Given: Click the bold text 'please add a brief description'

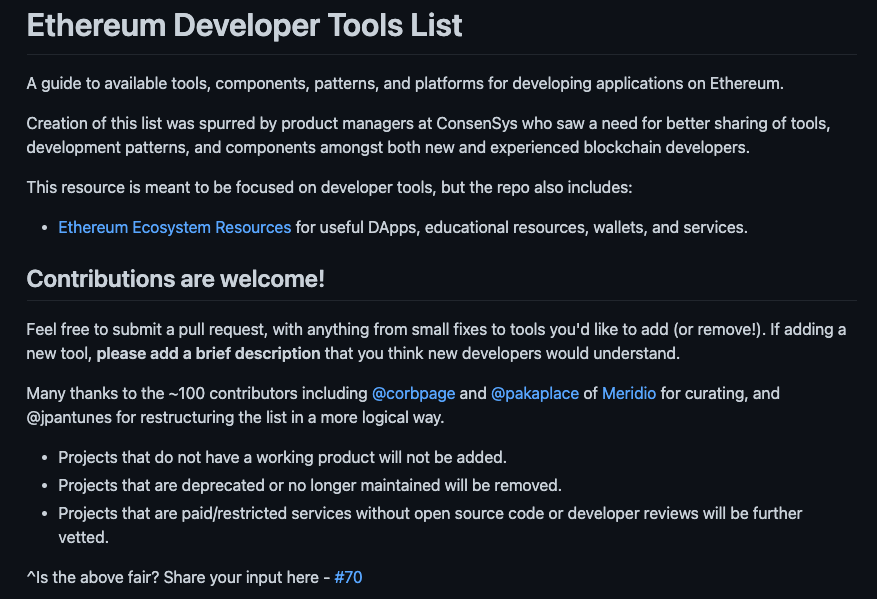Looking at the screenshot, I should click(x=208, y=354).
